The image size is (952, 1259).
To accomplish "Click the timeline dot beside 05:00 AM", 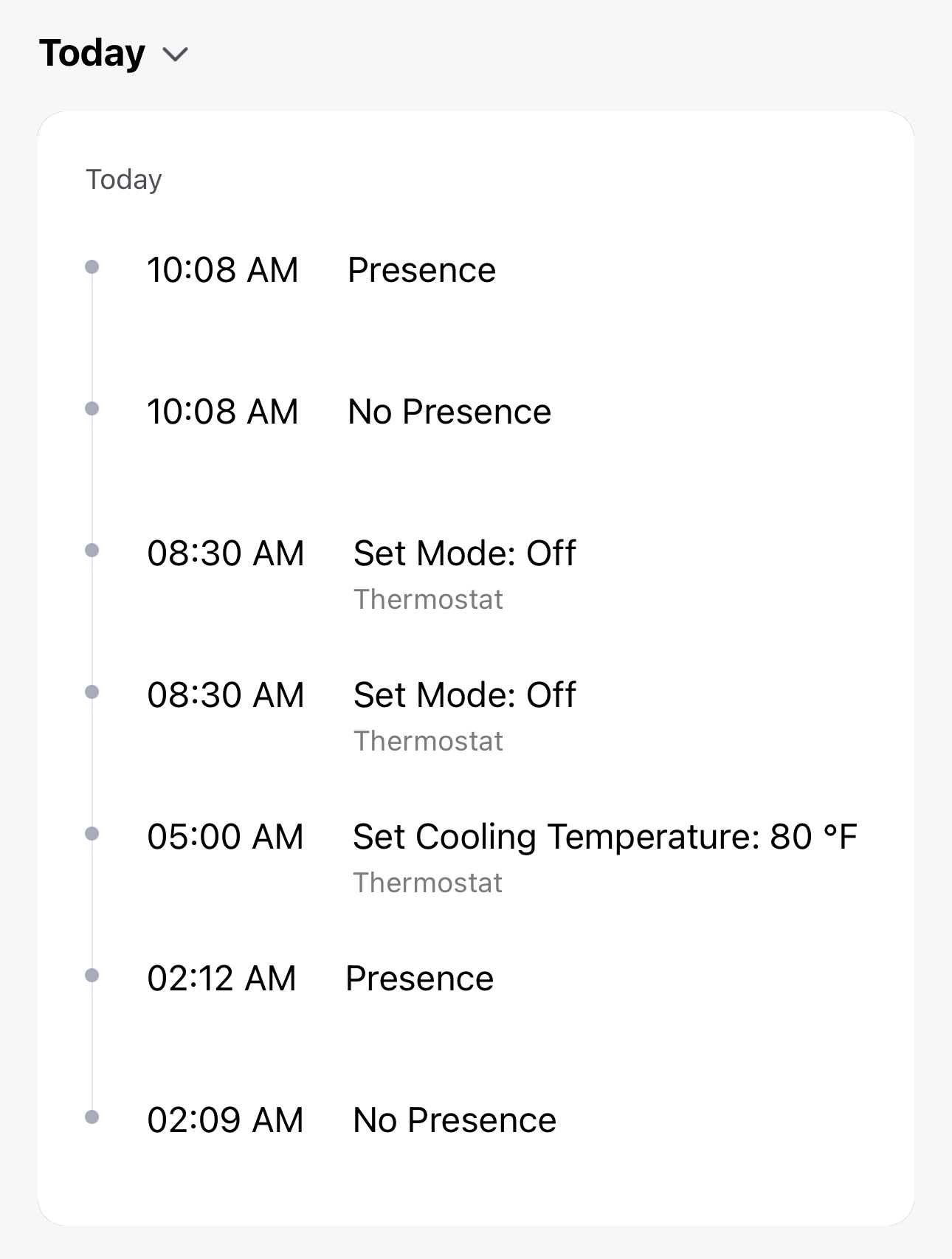I will pos(92,833).
